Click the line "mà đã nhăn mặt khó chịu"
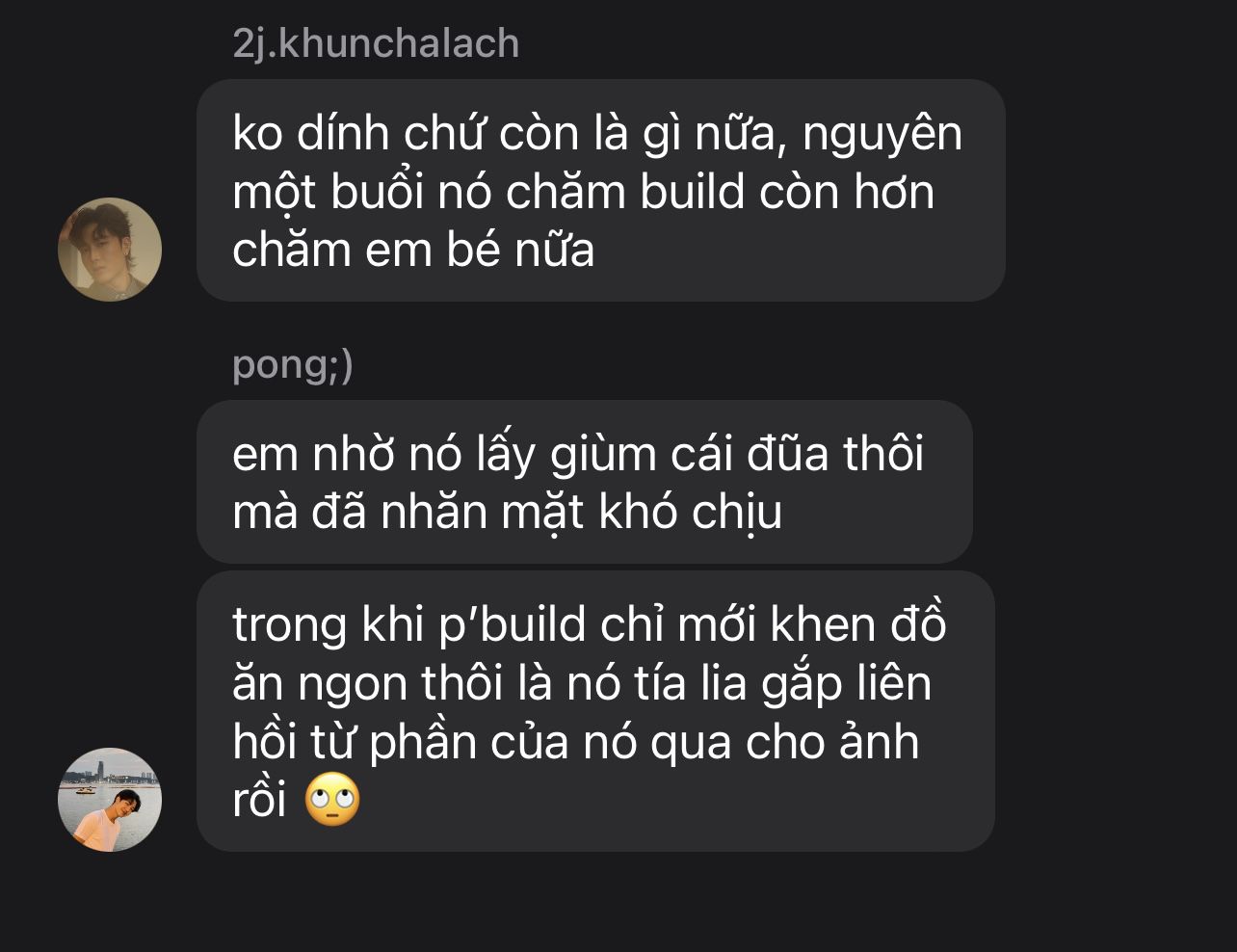1237x952 pixels. (x=507, y=512)
